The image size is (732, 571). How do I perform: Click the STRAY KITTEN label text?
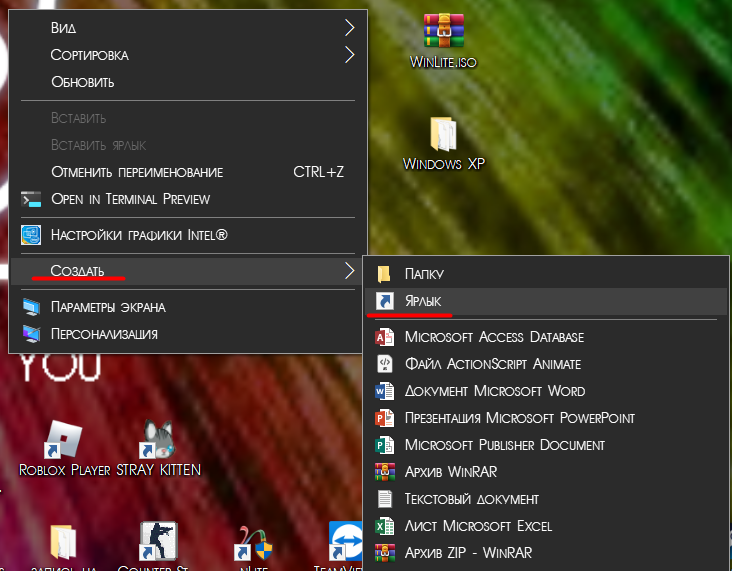click(158, 470)
